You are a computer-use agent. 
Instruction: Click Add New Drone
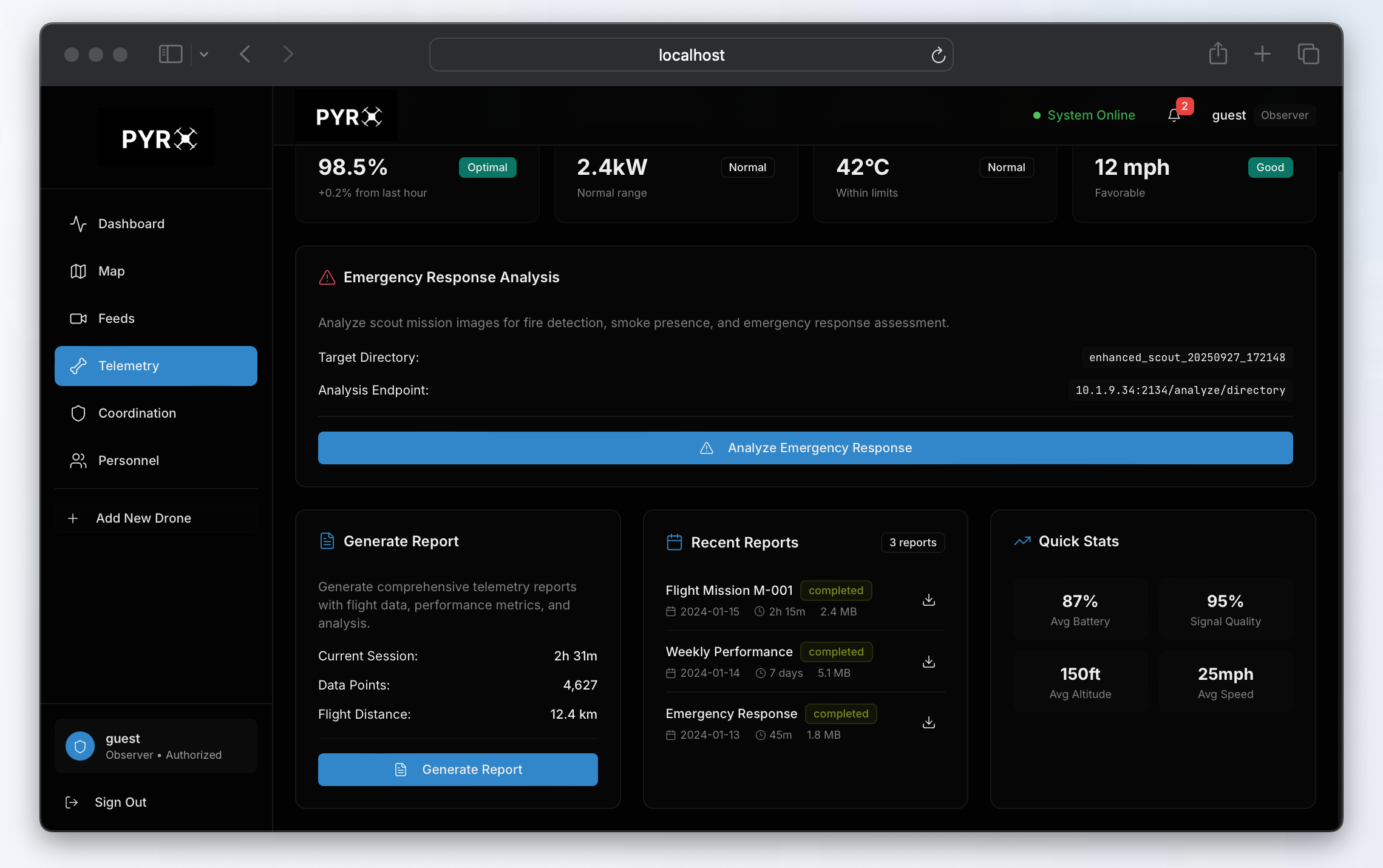[x=143, y=518]
